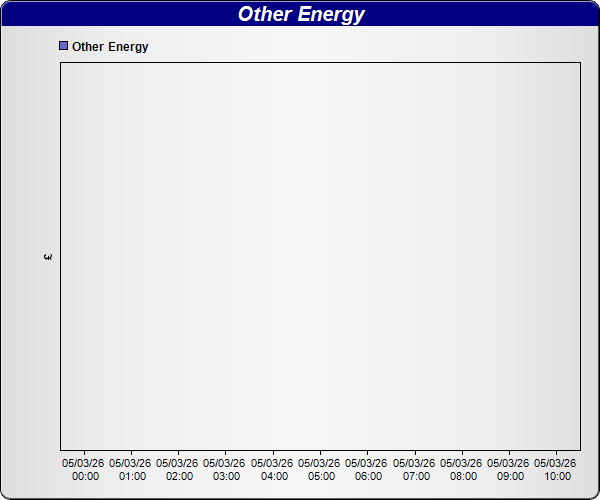
Task: Select the Other Energy legend label
Action: point(110,47)
